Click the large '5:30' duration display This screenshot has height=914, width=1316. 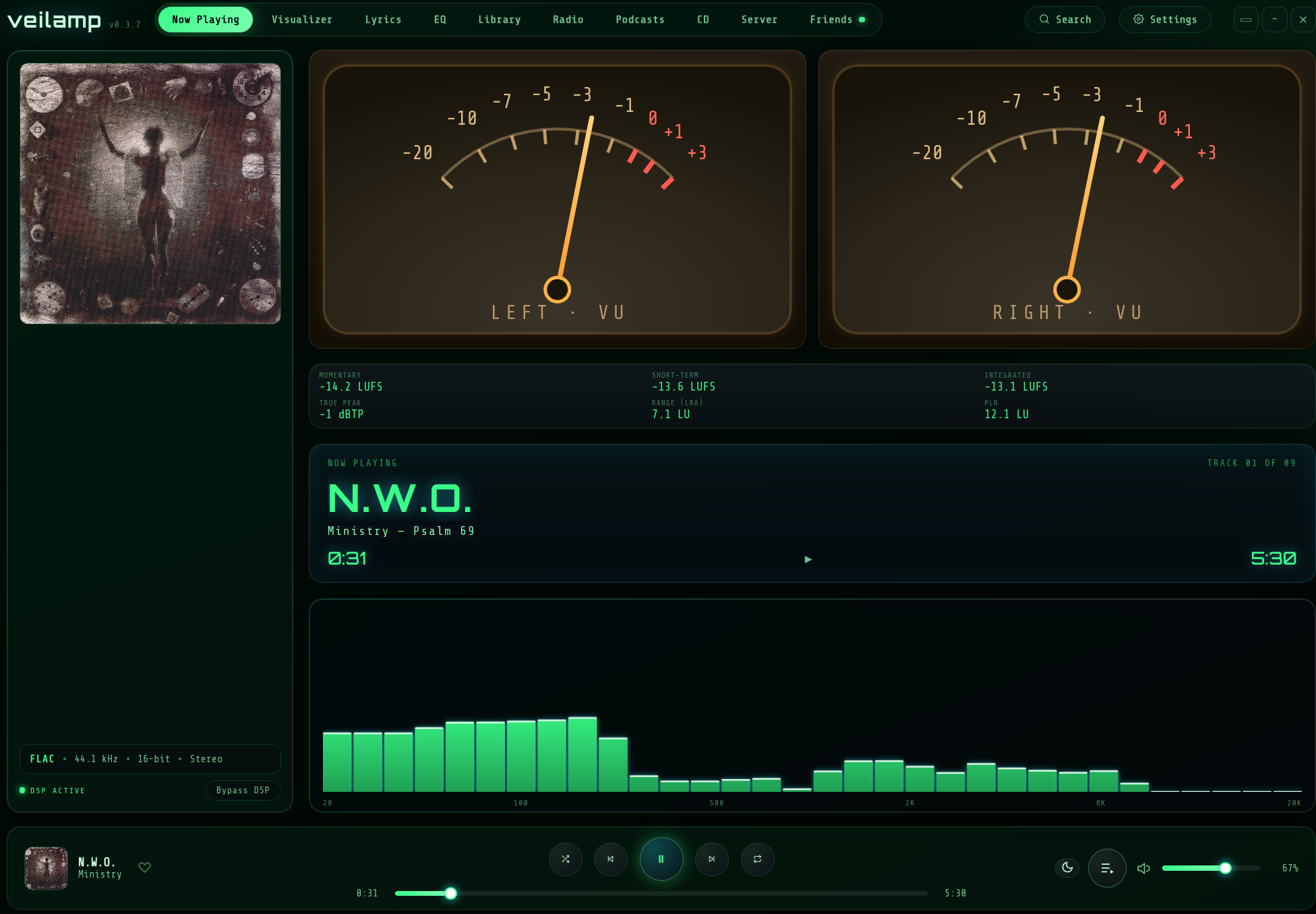coord(1274,559)
